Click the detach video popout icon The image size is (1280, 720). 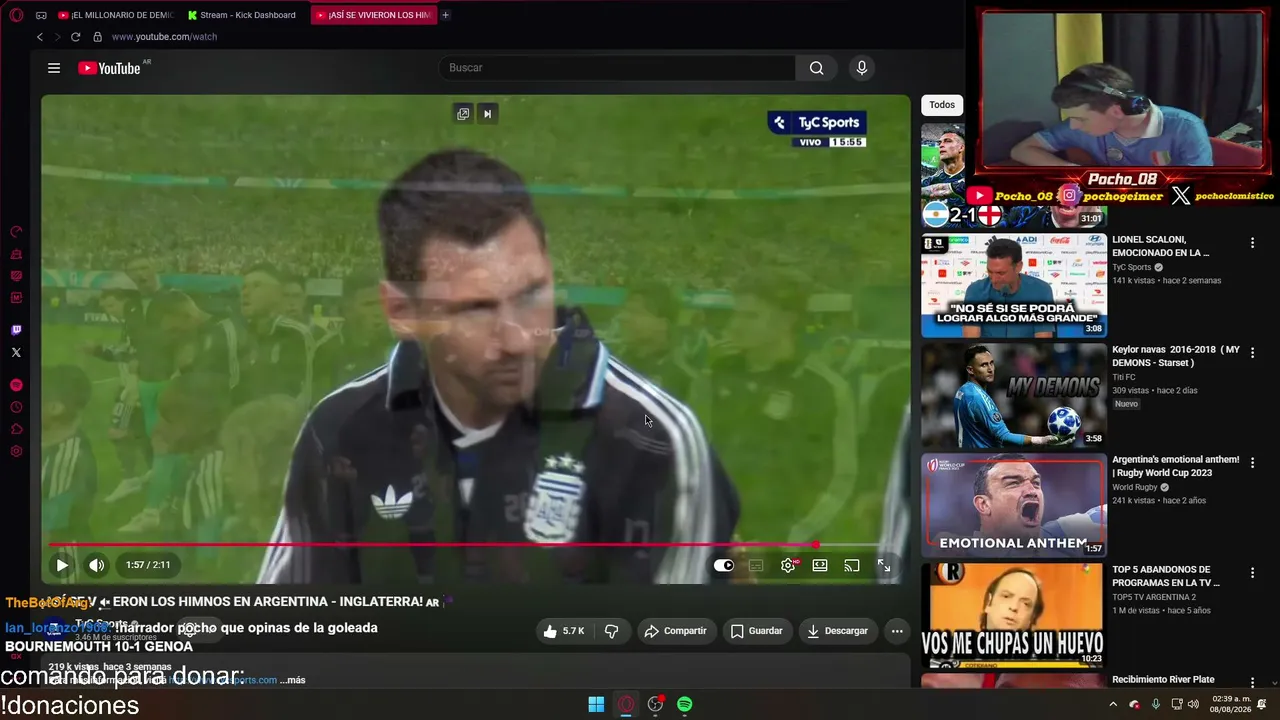463,114
